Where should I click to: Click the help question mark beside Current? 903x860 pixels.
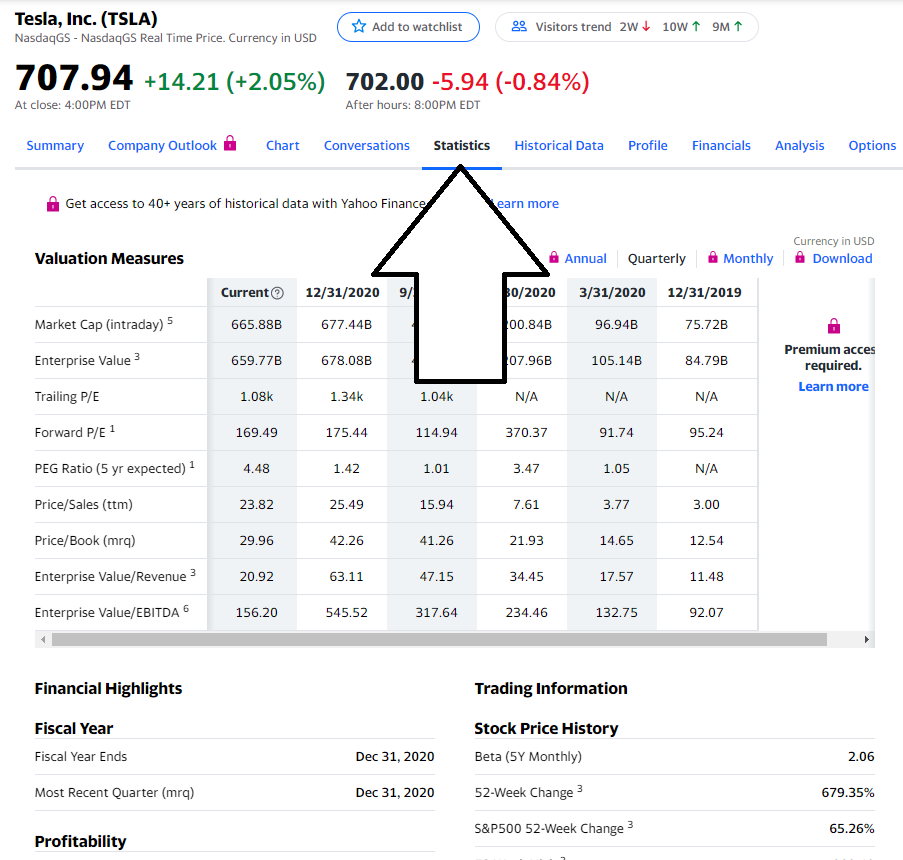pyautogui.click(x=277, y=293)
